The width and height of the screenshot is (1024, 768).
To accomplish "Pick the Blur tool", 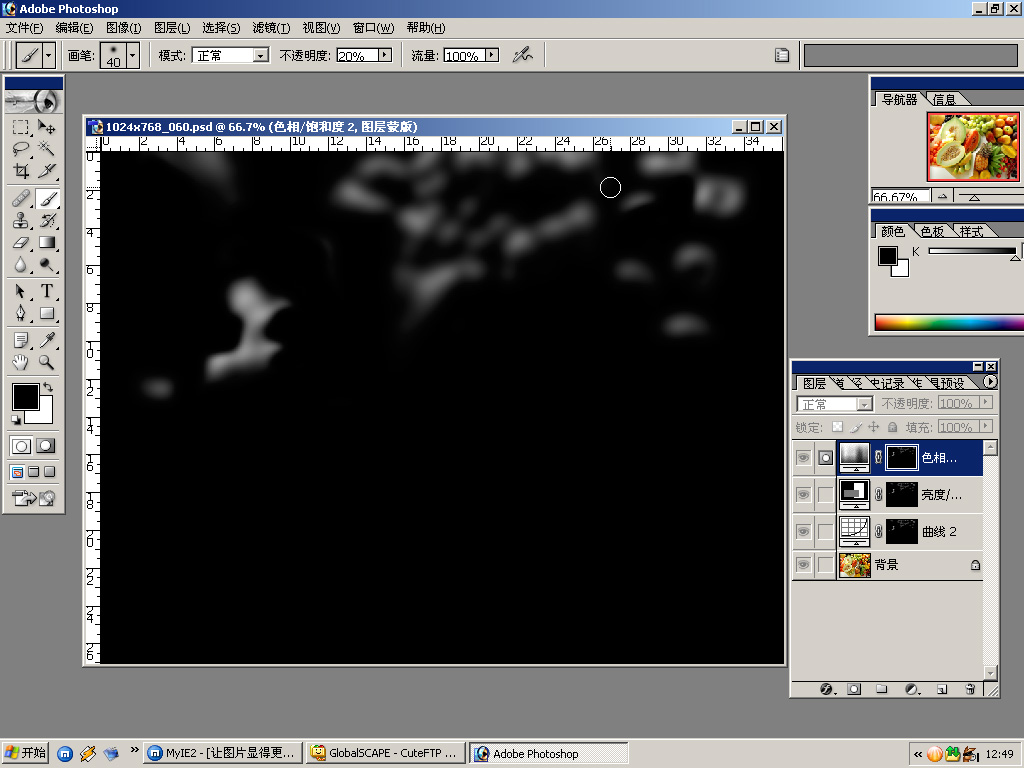I will point(21,264).
